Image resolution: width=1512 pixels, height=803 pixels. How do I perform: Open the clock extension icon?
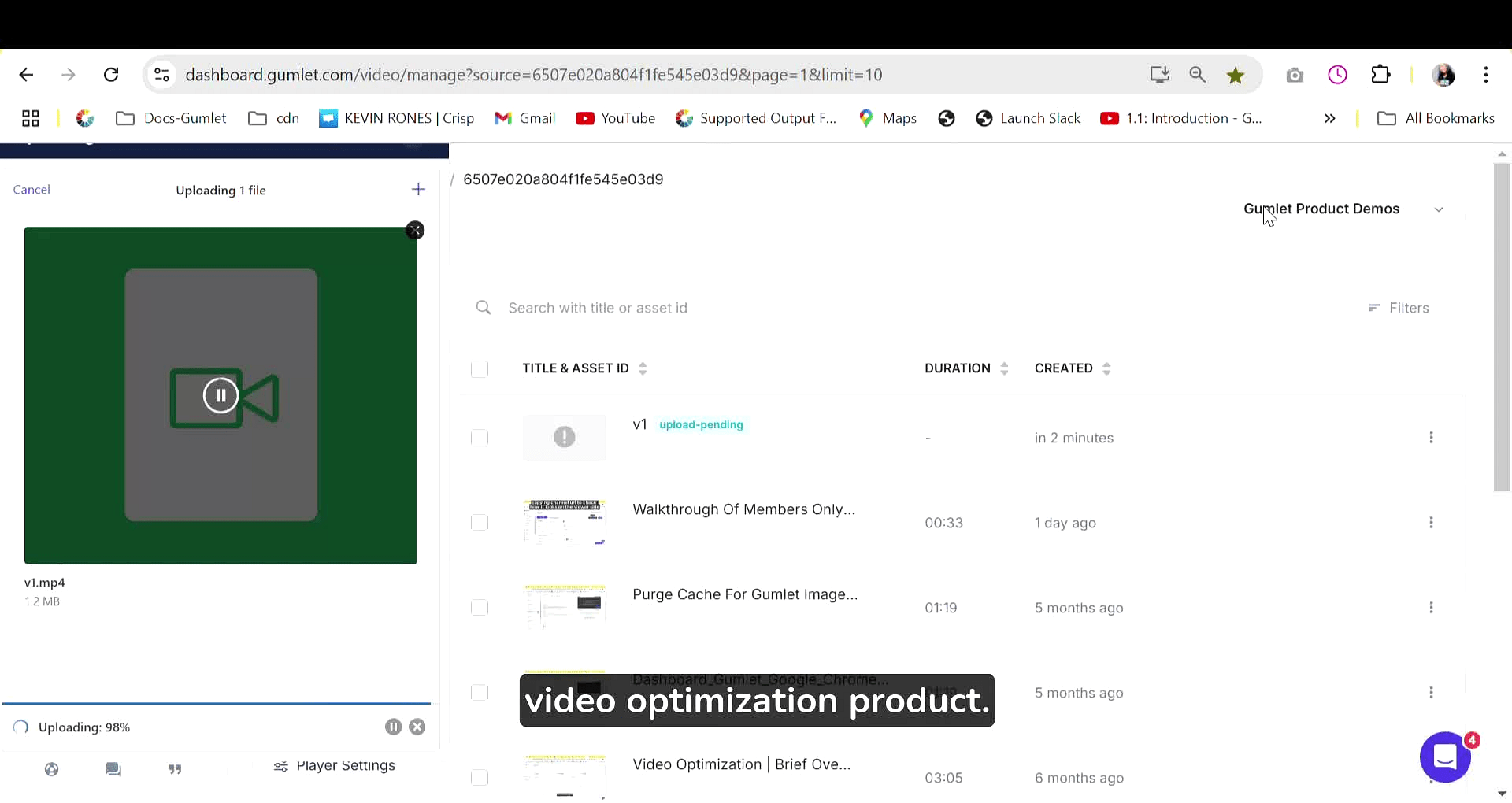click(1337, 75)
